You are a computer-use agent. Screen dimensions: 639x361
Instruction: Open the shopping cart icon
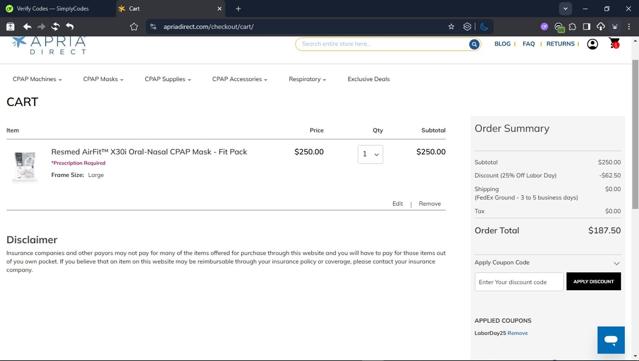pyautogui.click(x=614, y=43)
